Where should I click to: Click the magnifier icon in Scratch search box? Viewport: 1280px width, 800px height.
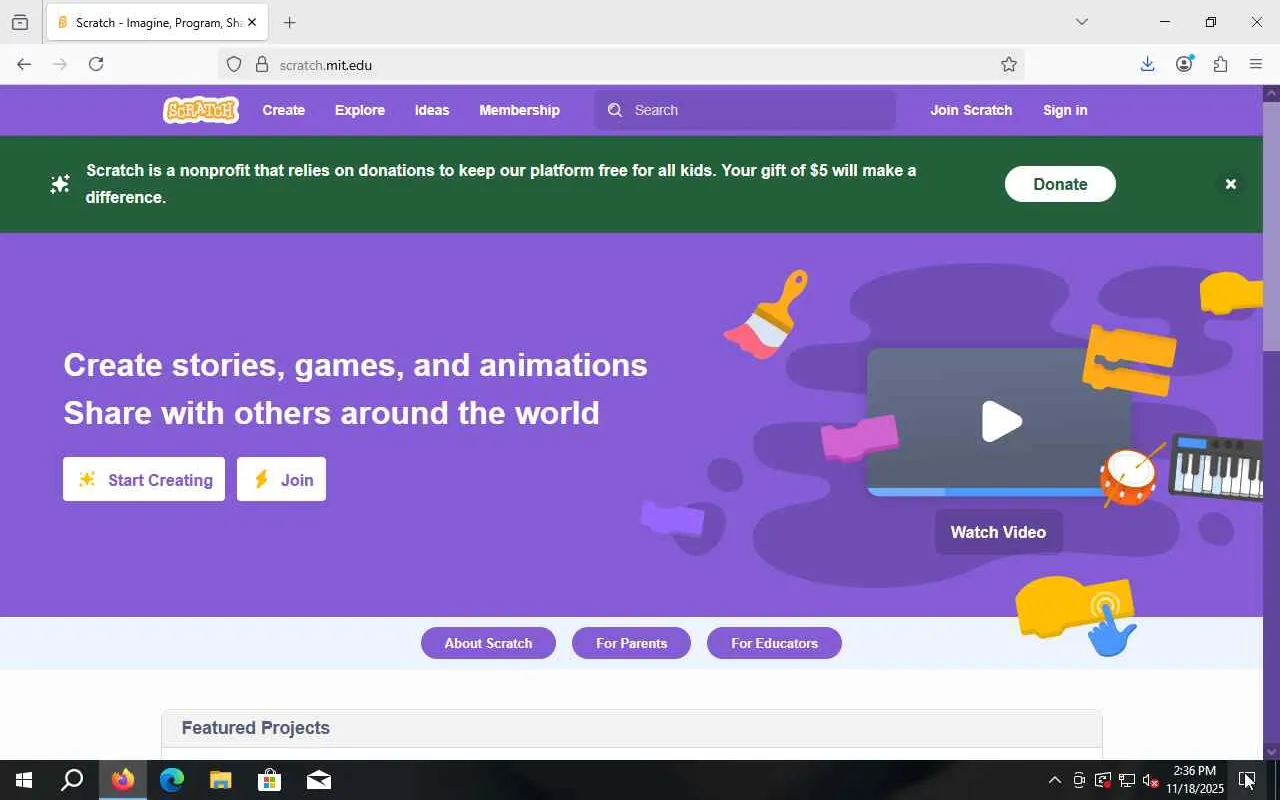click(x=615, y=110)
